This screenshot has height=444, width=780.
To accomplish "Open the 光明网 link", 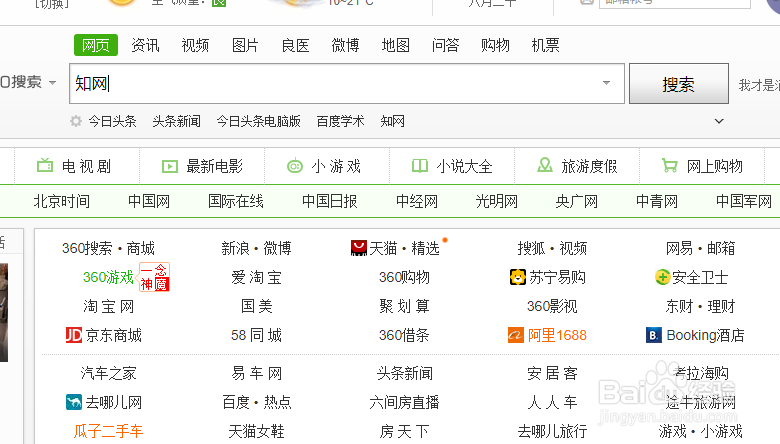I will tap(496, 201).
